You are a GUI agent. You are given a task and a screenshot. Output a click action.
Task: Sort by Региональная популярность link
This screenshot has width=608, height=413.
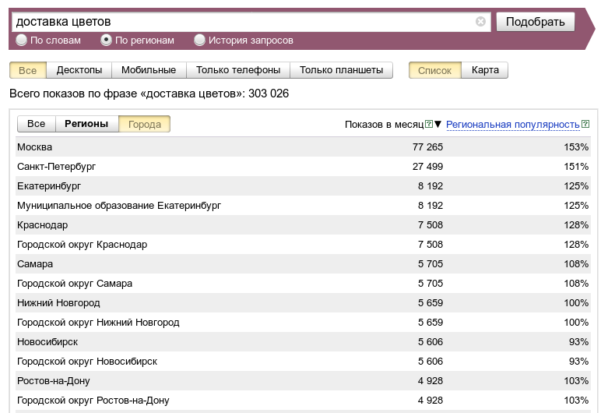(513, 124)
